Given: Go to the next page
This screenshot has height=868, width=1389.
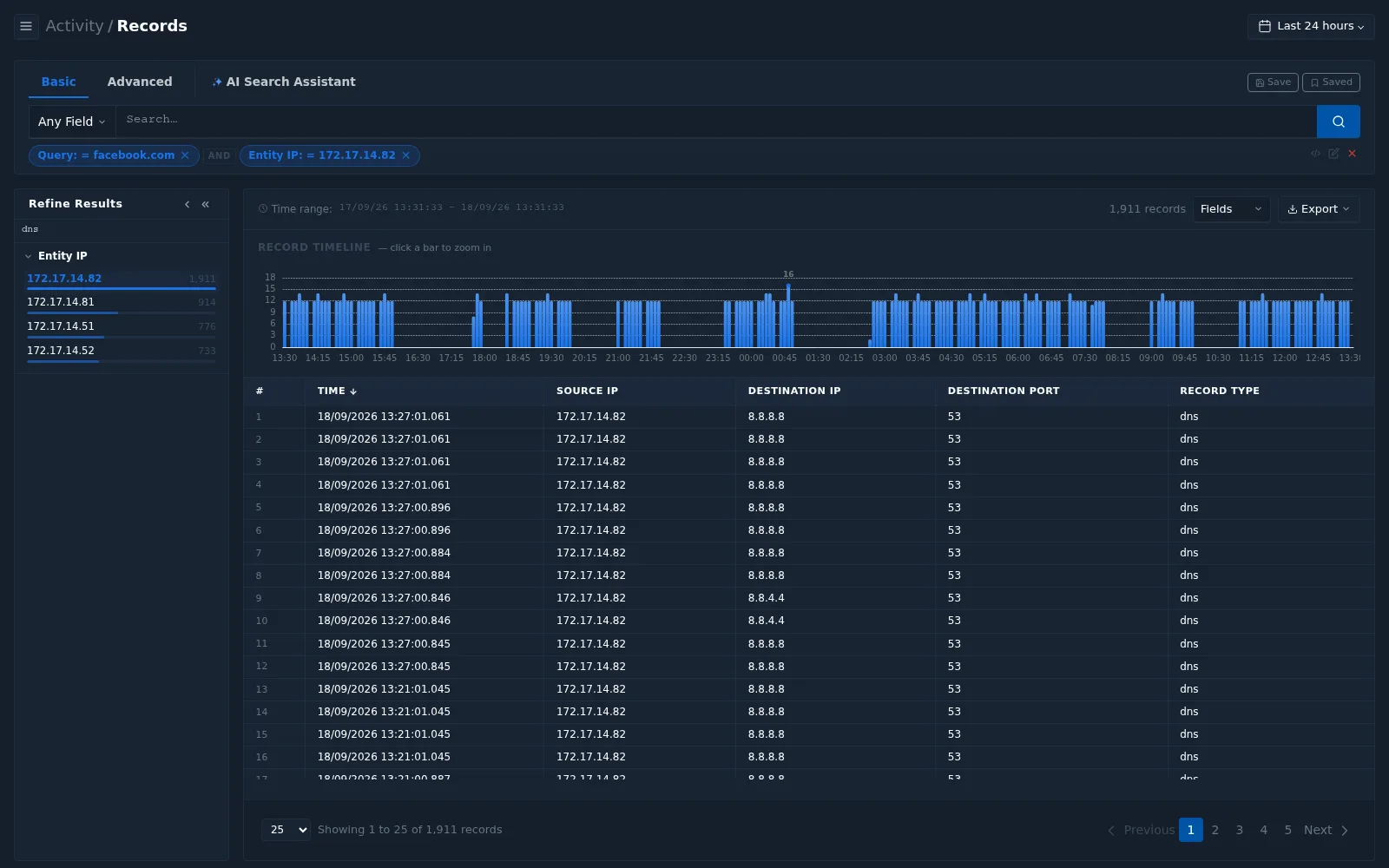Looking at the screenshot, I should click(x=1326, y=830).
